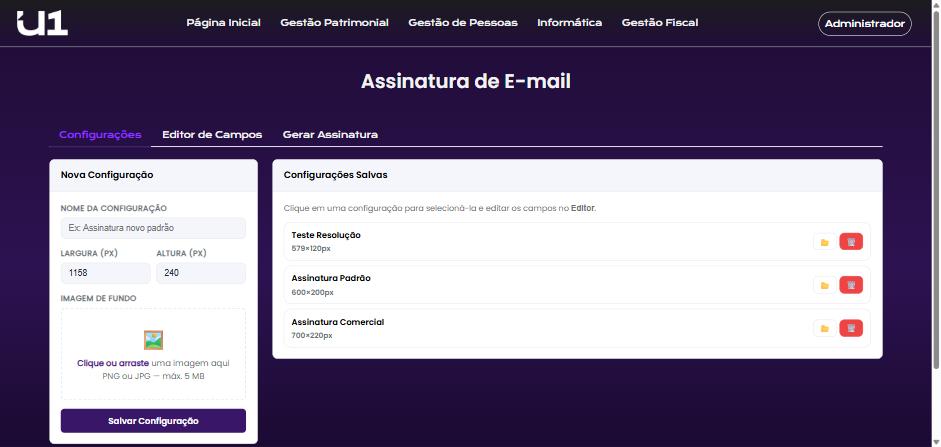Select Assinatura Padrão configuration
Screen dimensions: 941x447
577,285
